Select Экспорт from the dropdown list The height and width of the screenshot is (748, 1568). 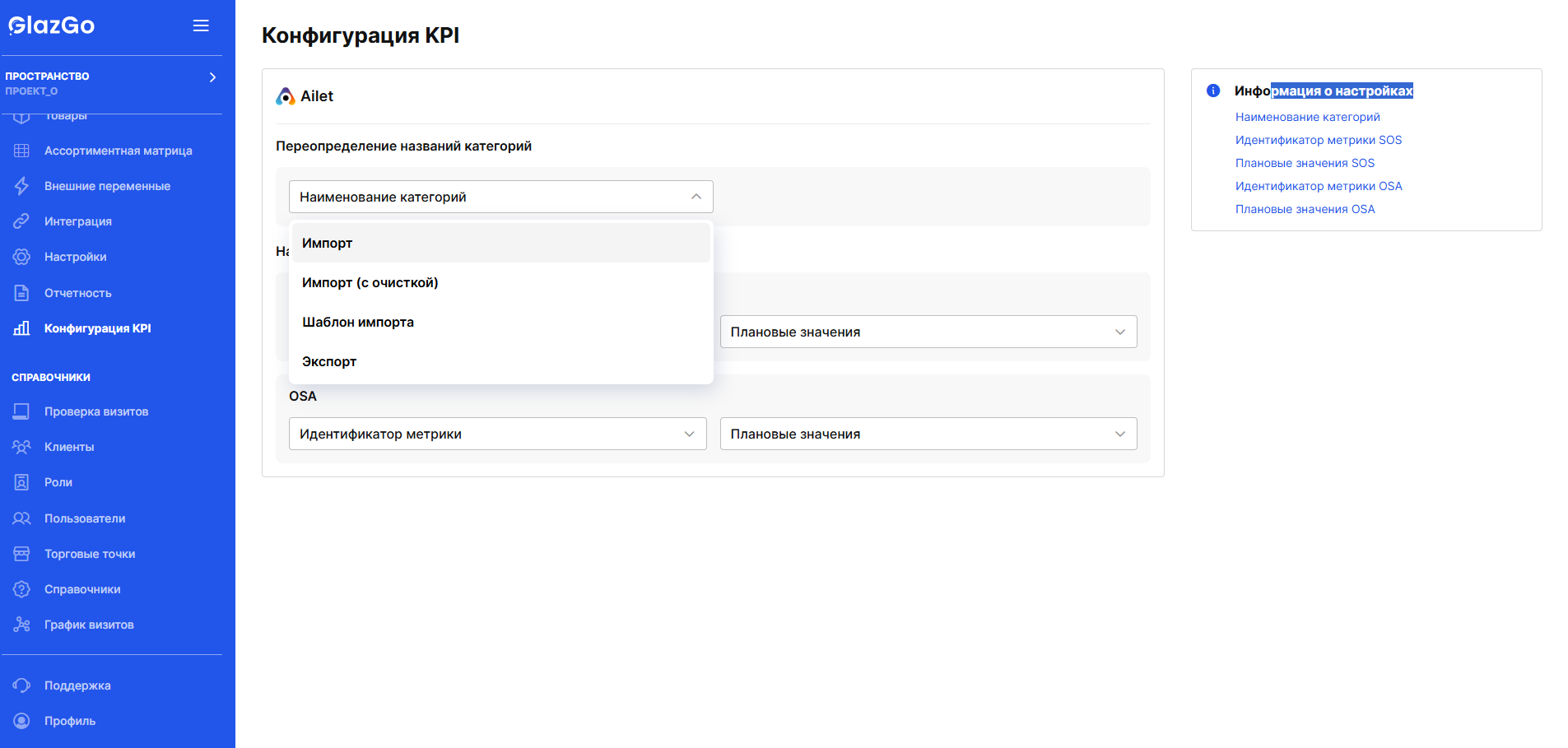click(500, 361)
